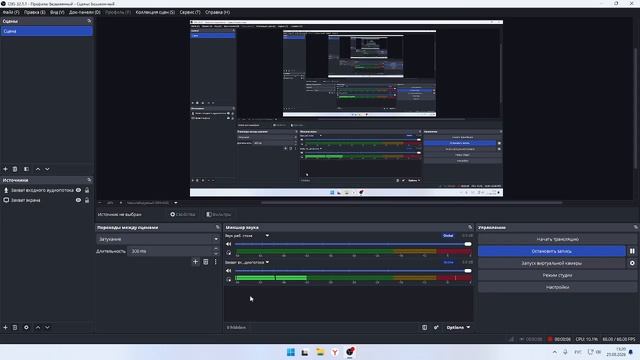The width and height of the screenshot is (640, 360).
Task: Open source Properties button below preview
Action: tap(182, 214)
